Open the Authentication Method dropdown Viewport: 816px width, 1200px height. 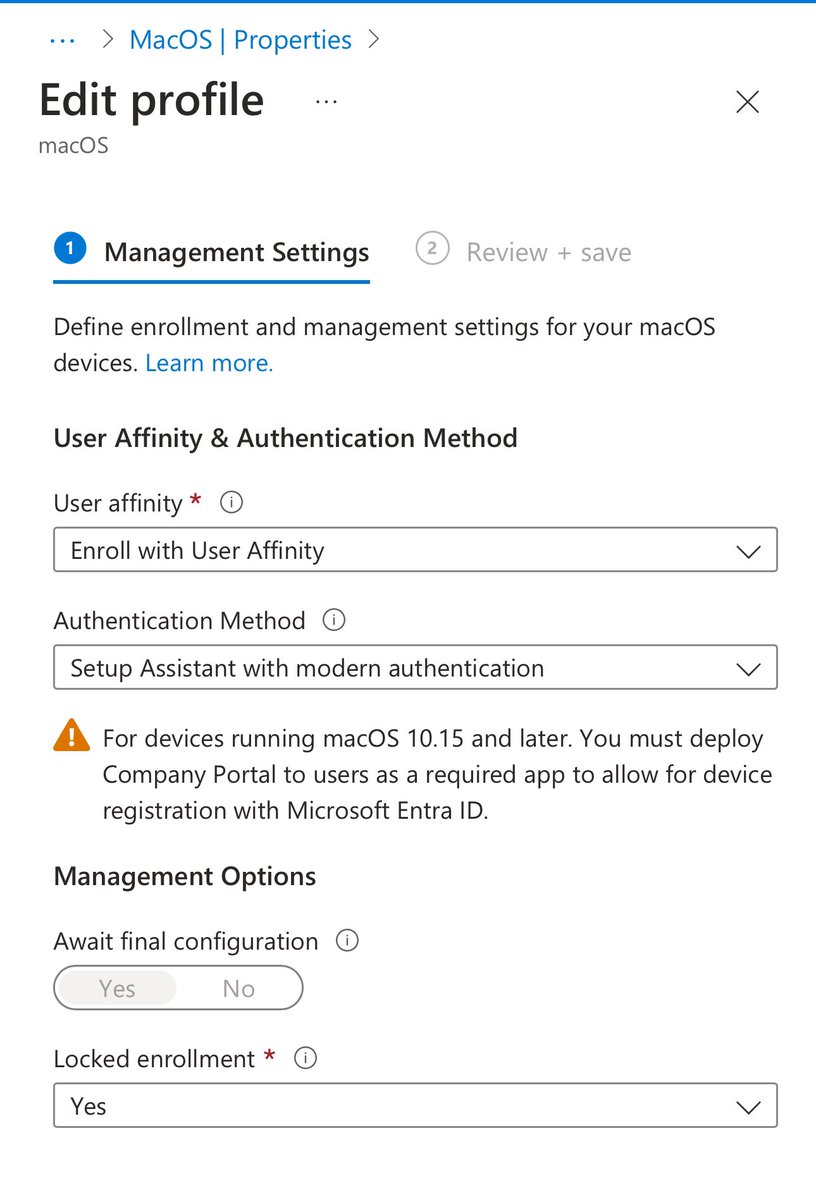pos(415,668)
